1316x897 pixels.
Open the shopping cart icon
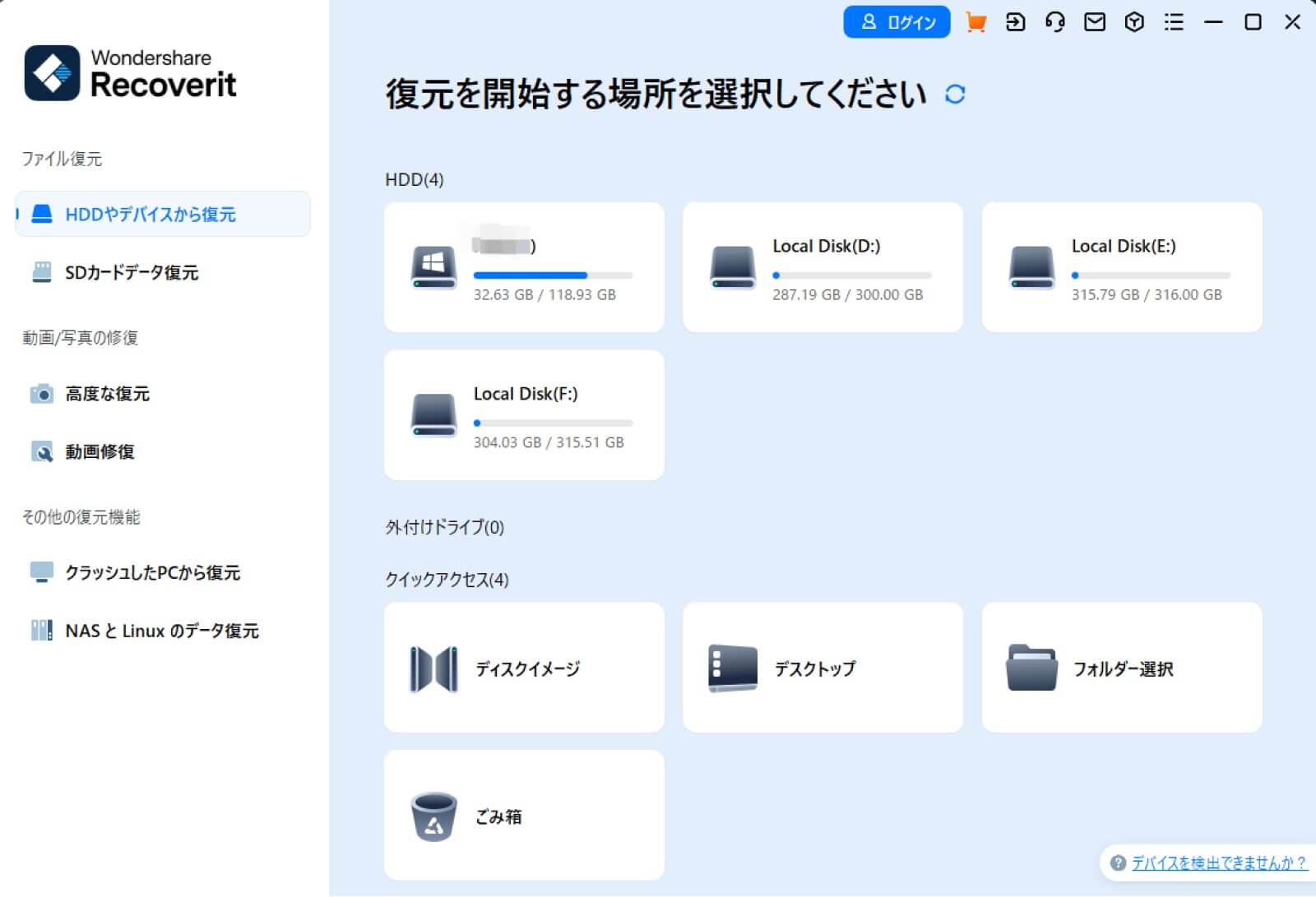pos(975,22)
